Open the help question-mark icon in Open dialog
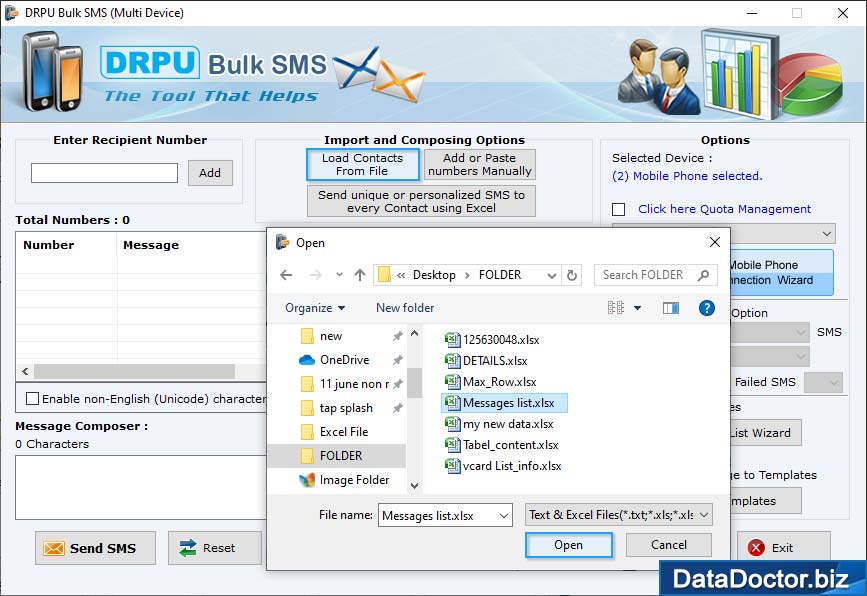 707,308
